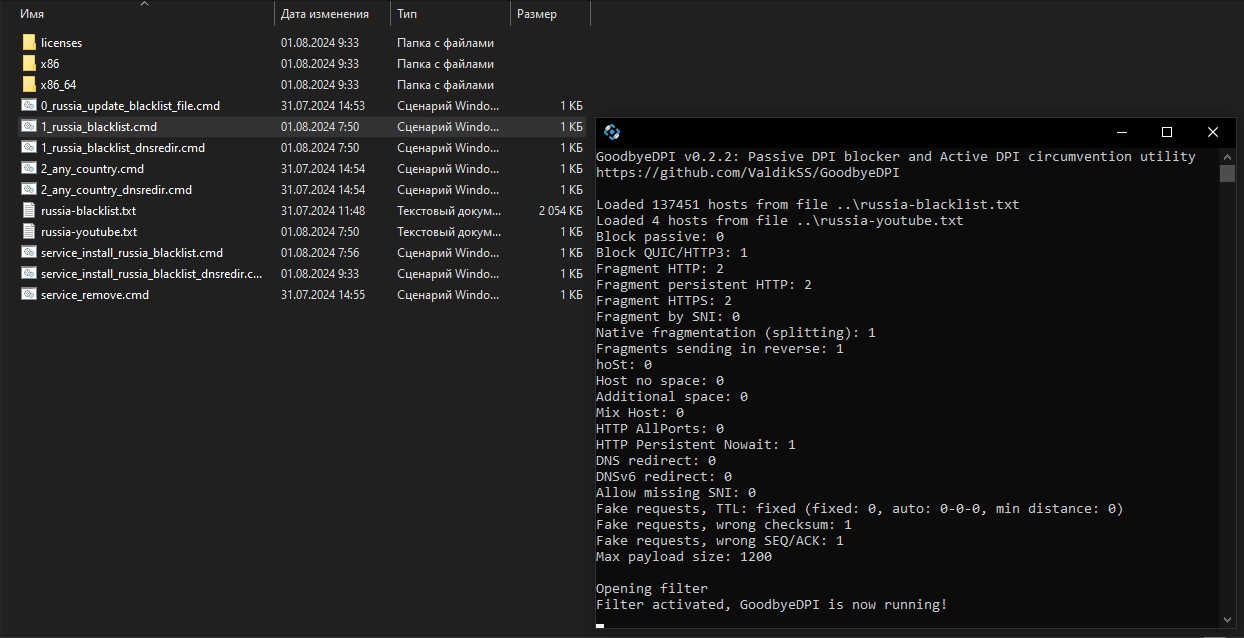Click the console scrollbar up arrow
The width and height of the screenshot is (1244, 638).
click(x=1227, y=155)
